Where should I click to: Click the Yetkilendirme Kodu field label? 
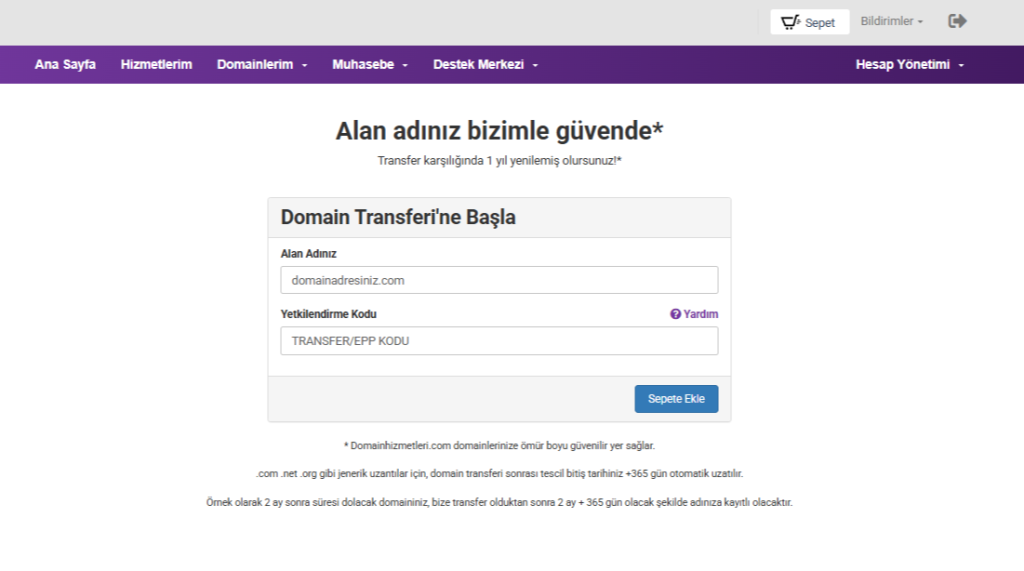click(x=328, y=314)
